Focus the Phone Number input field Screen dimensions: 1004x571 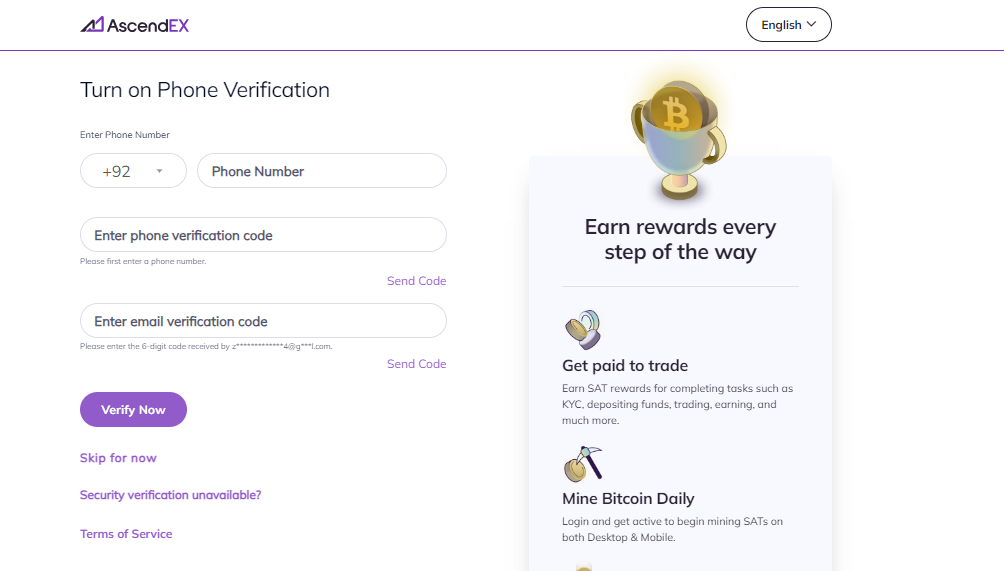321,171
